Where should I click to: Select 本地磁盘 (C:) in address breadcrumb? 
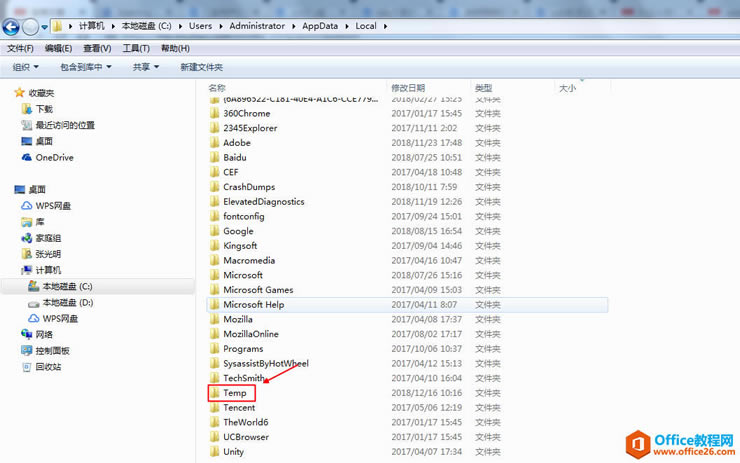click(147, 26)
